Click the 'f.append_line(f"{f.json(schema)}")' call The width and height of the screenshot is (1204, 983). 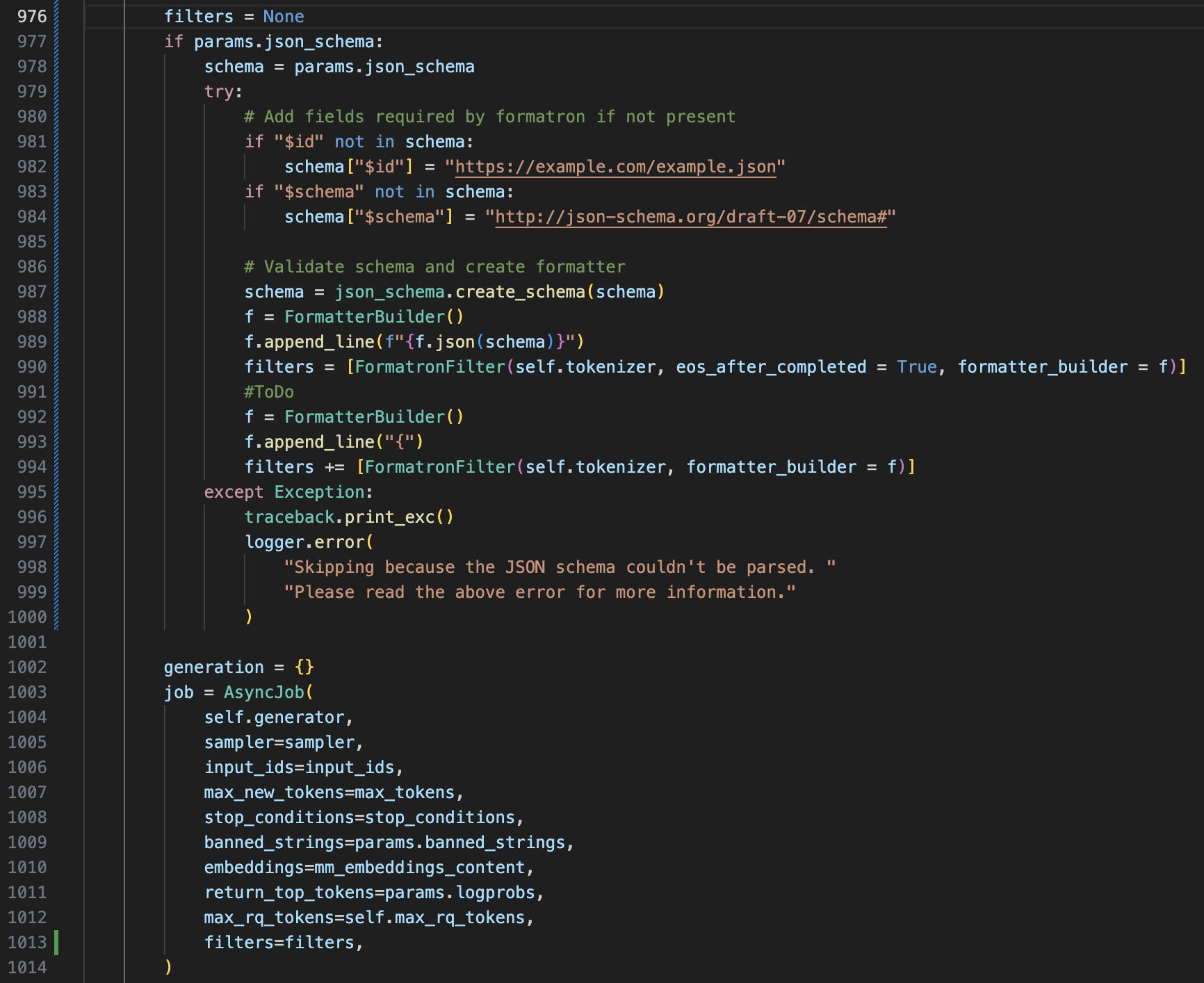tap(414, 342)
